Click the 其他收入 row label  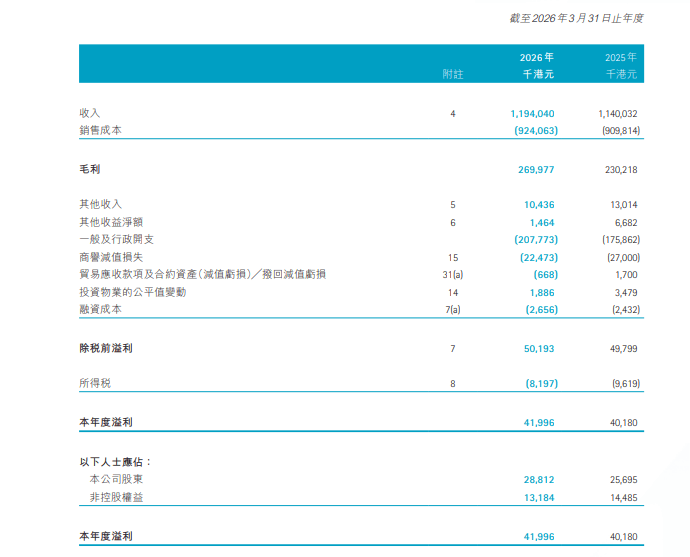pos(100,204)
